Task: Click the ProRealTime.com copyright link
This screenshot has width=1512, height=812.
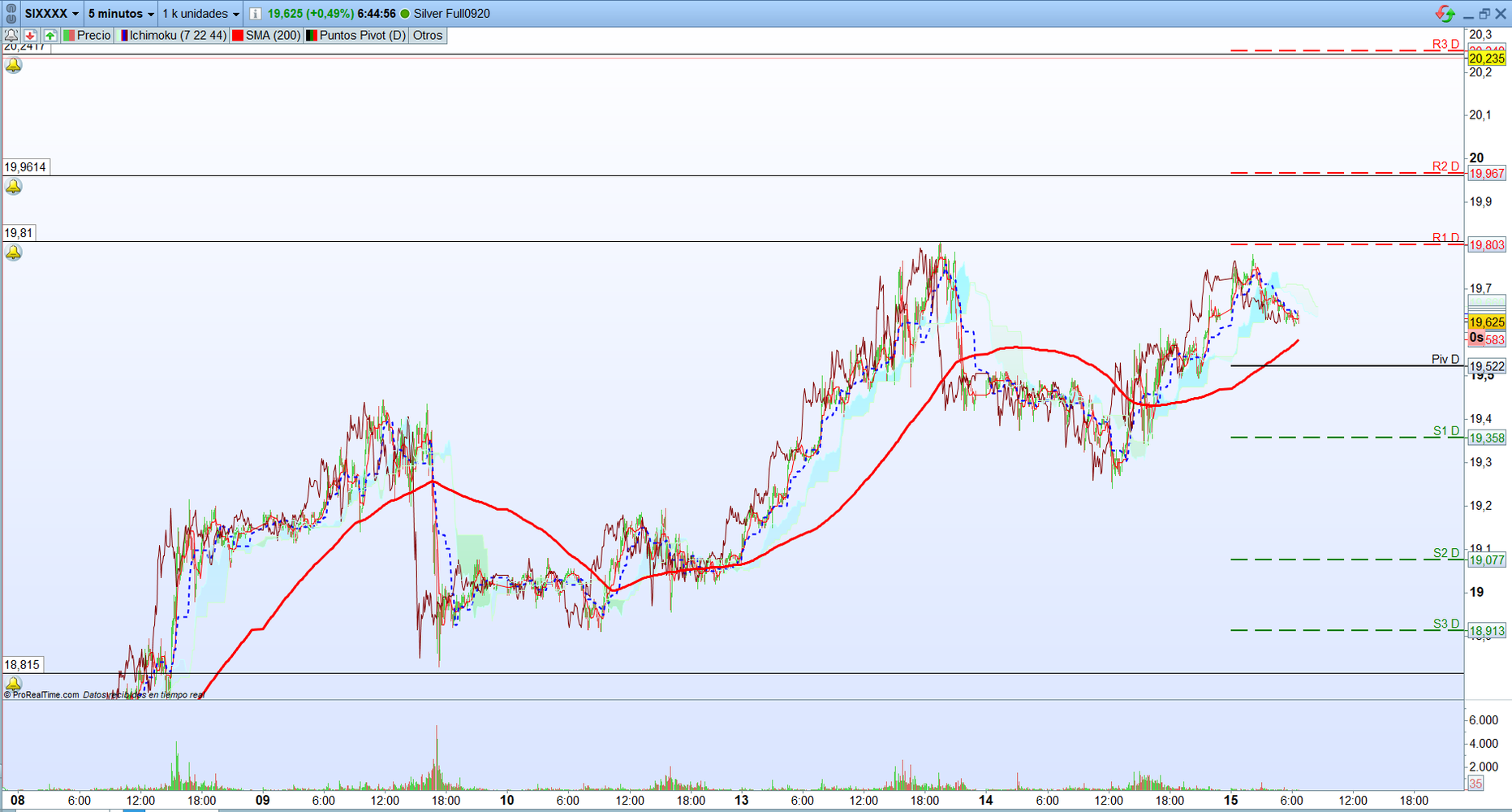Action: click(x=42, y=695)
